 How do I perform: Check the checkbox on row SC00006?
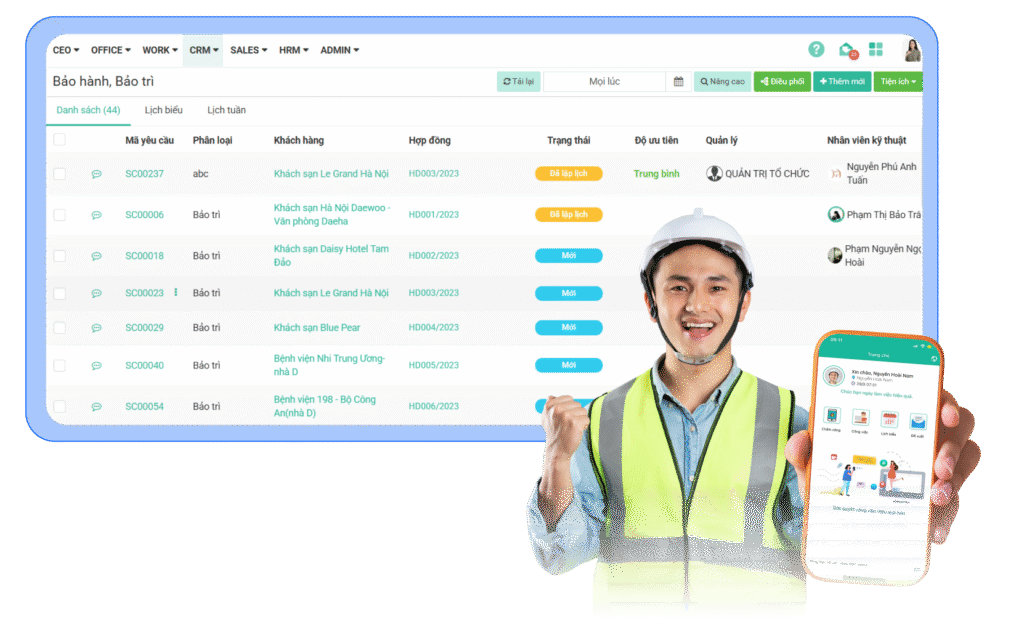60,213
